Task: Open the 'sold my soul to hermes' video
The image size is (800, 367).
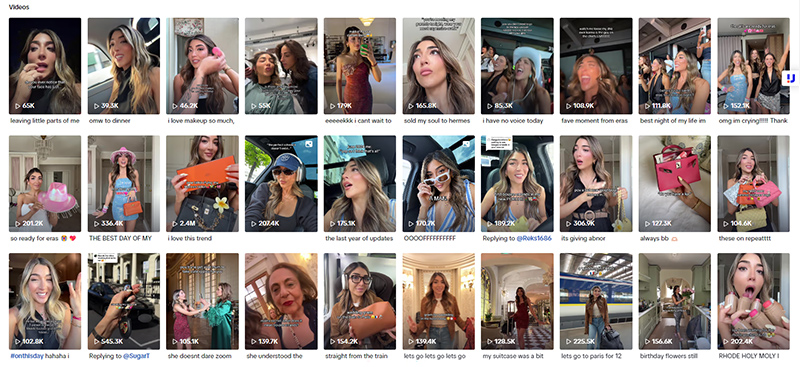Action: [x=439, y=66]
